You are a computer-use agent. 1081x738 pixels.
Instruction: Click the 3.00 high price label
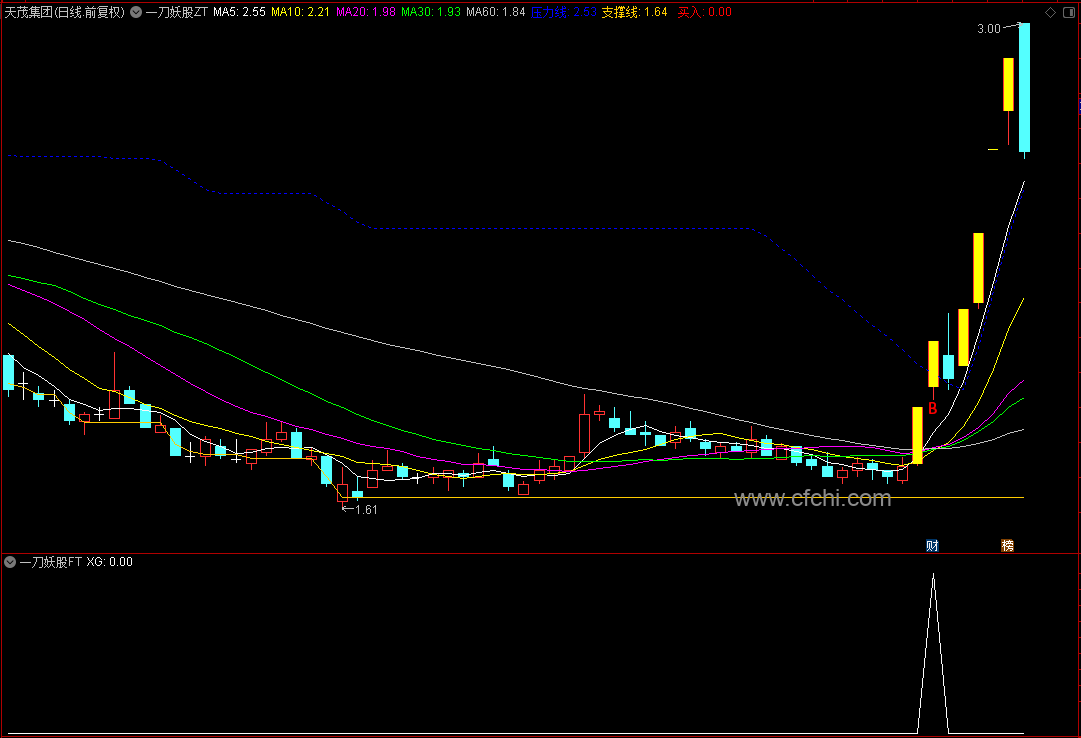(x=989, y=28)
